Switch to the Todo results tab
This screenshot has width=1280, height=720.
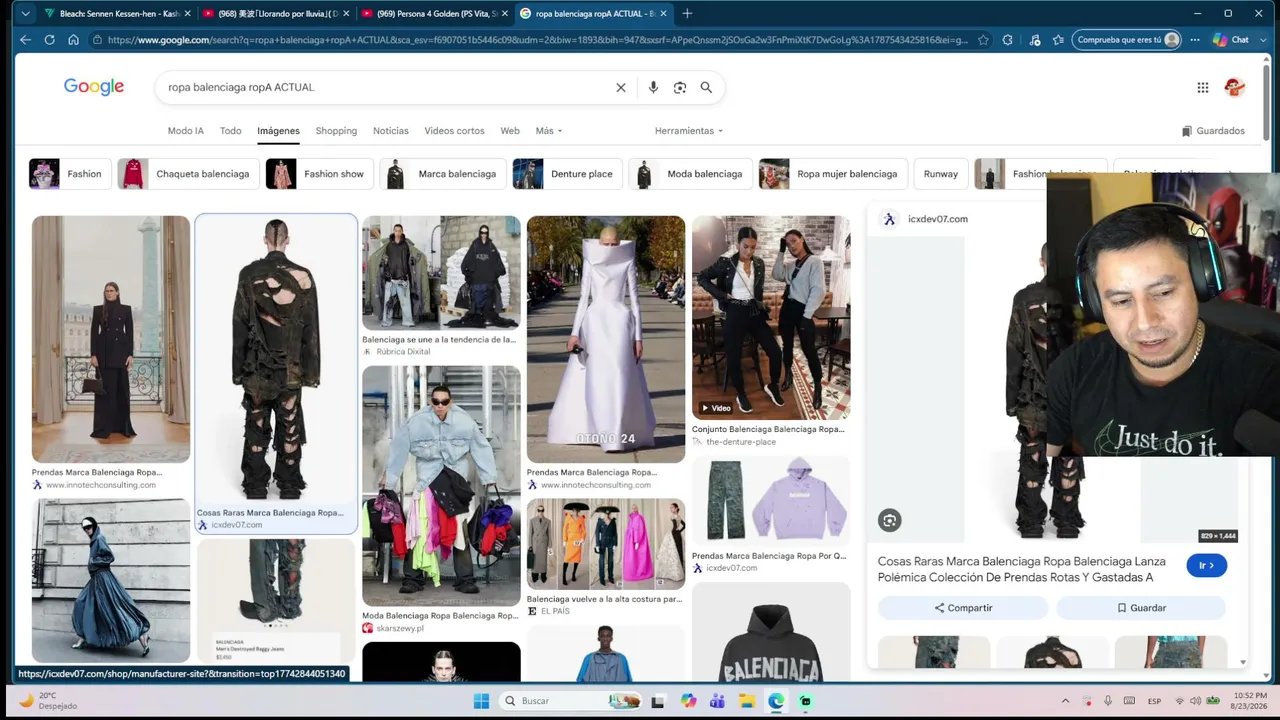pos(231,131)
